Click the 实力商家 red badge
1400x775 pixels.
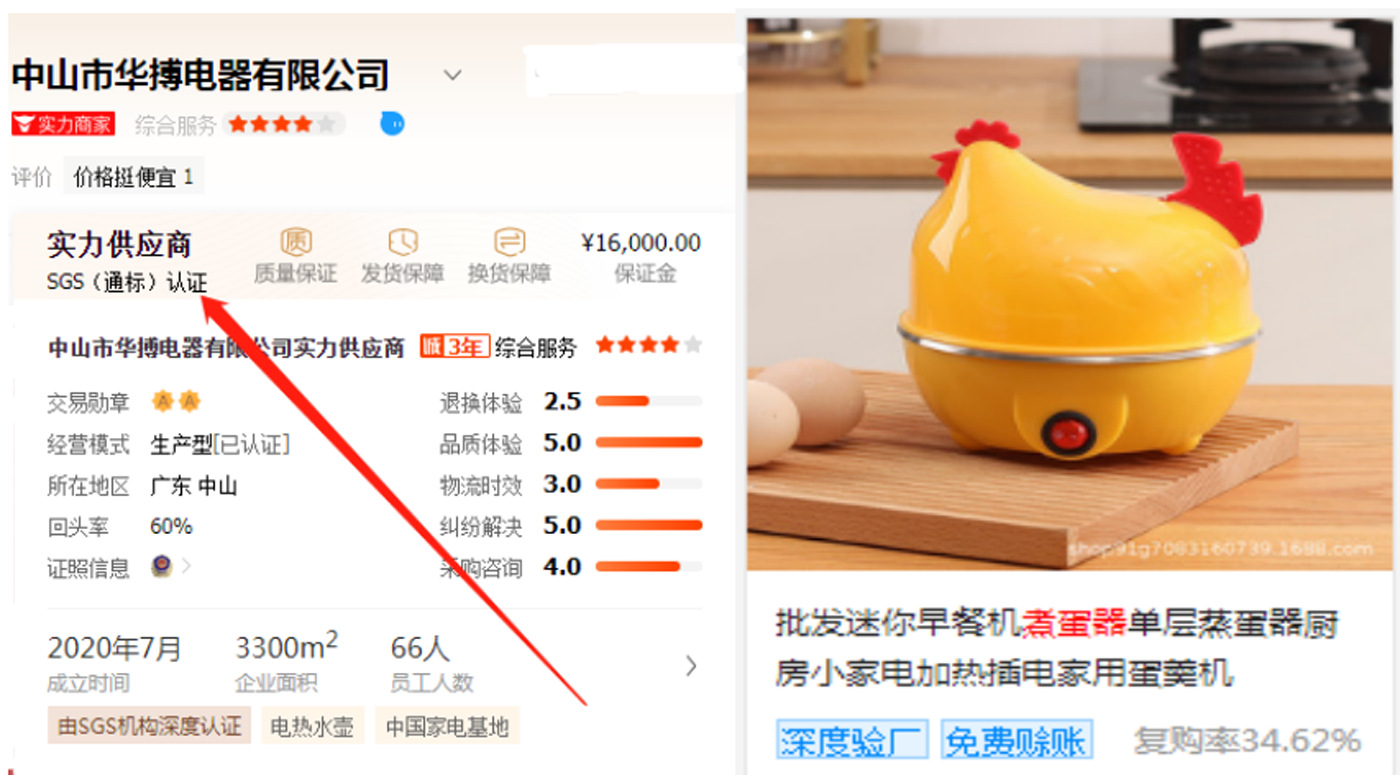[x=63, y=124]
